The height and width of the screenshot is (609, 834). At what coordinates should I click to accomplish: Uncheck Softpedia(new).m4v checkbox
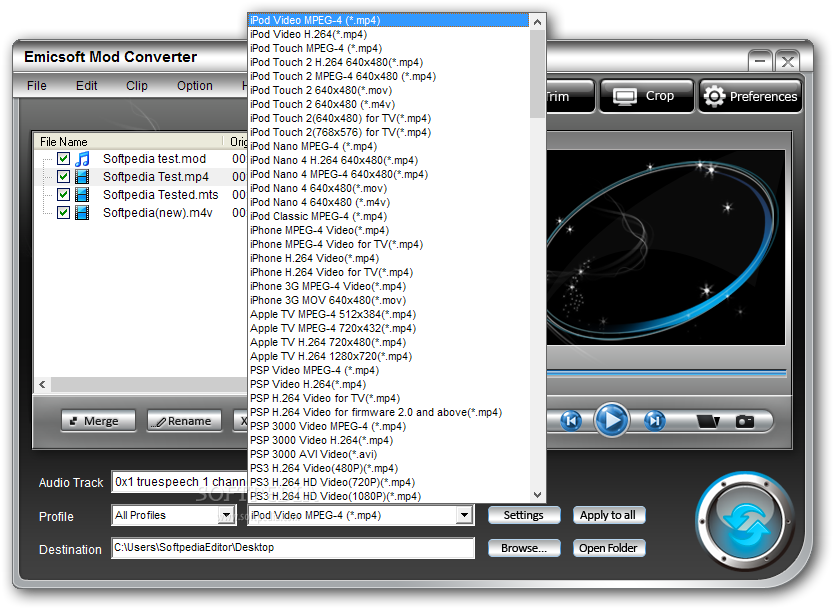[63, 213]
